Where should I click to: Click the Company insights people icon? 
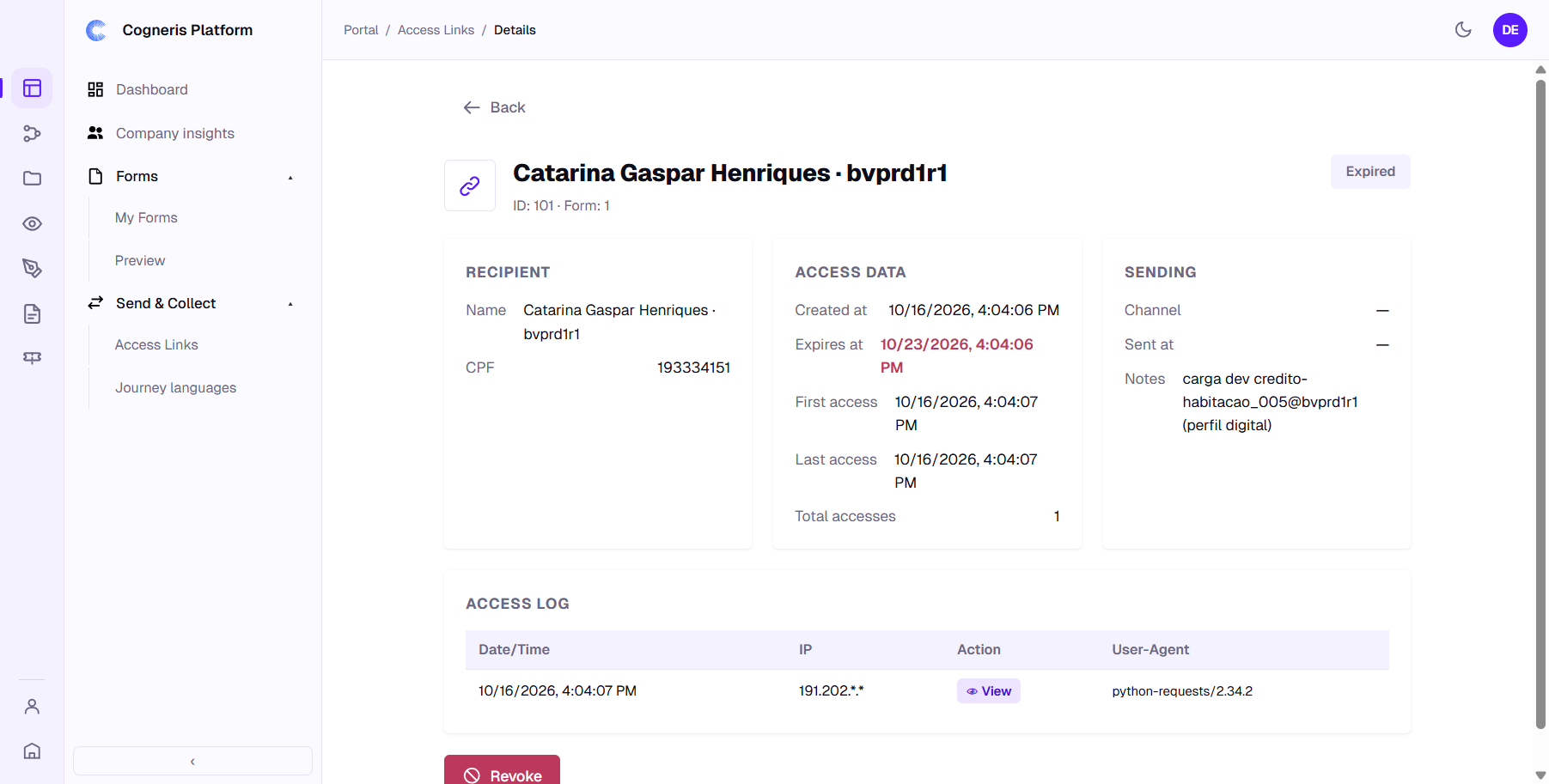95,133
